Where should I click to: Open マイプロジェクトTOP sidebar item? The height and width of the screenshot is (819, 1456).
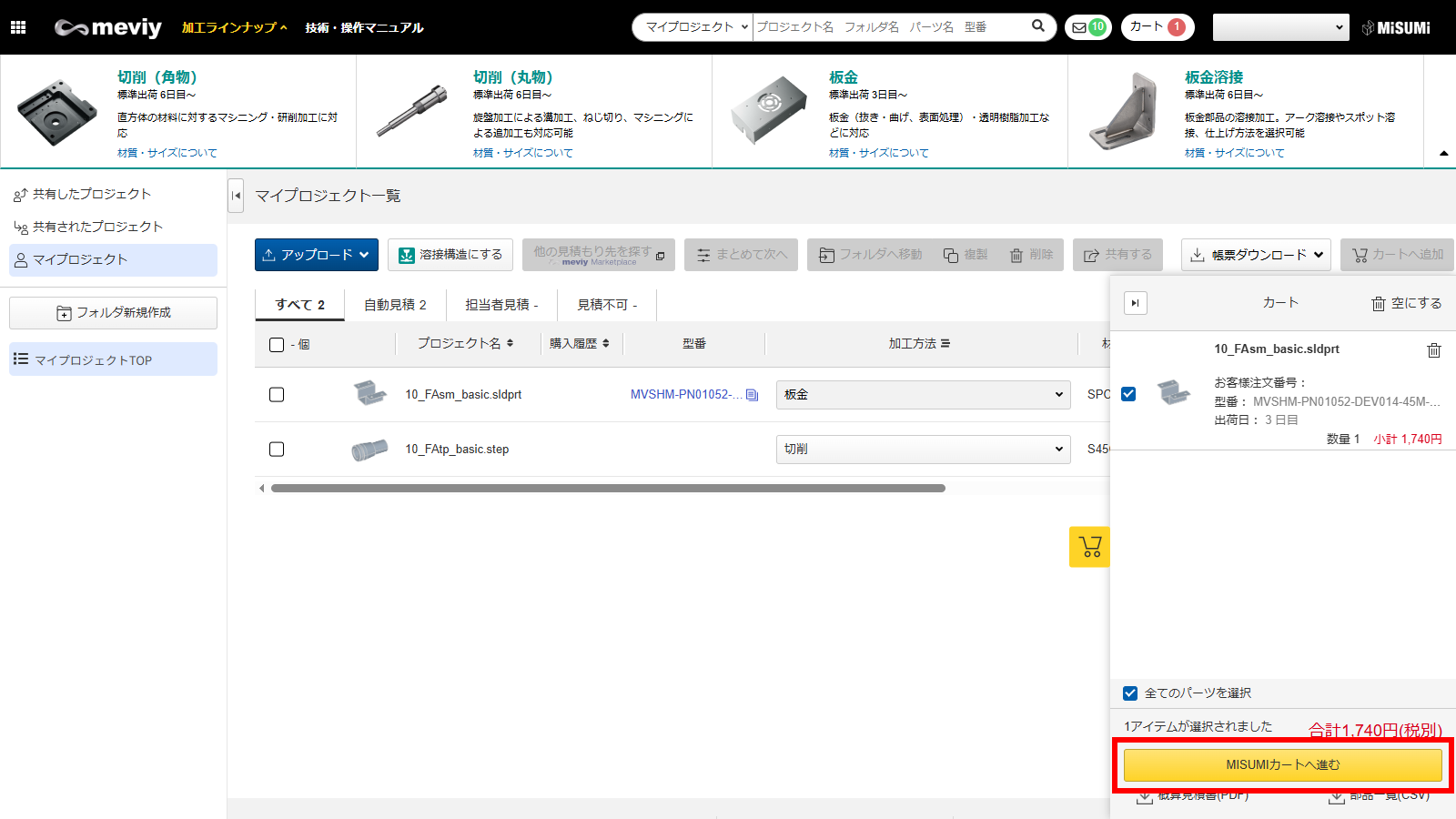point(113,359)
